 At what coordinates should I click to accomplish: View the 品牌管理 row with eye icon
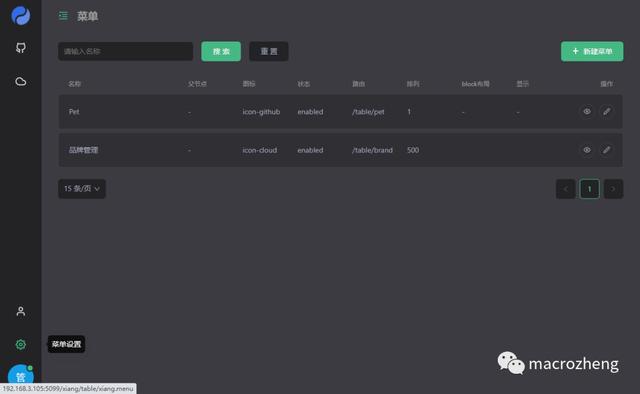pyautogui.click(x=587, y=150)
